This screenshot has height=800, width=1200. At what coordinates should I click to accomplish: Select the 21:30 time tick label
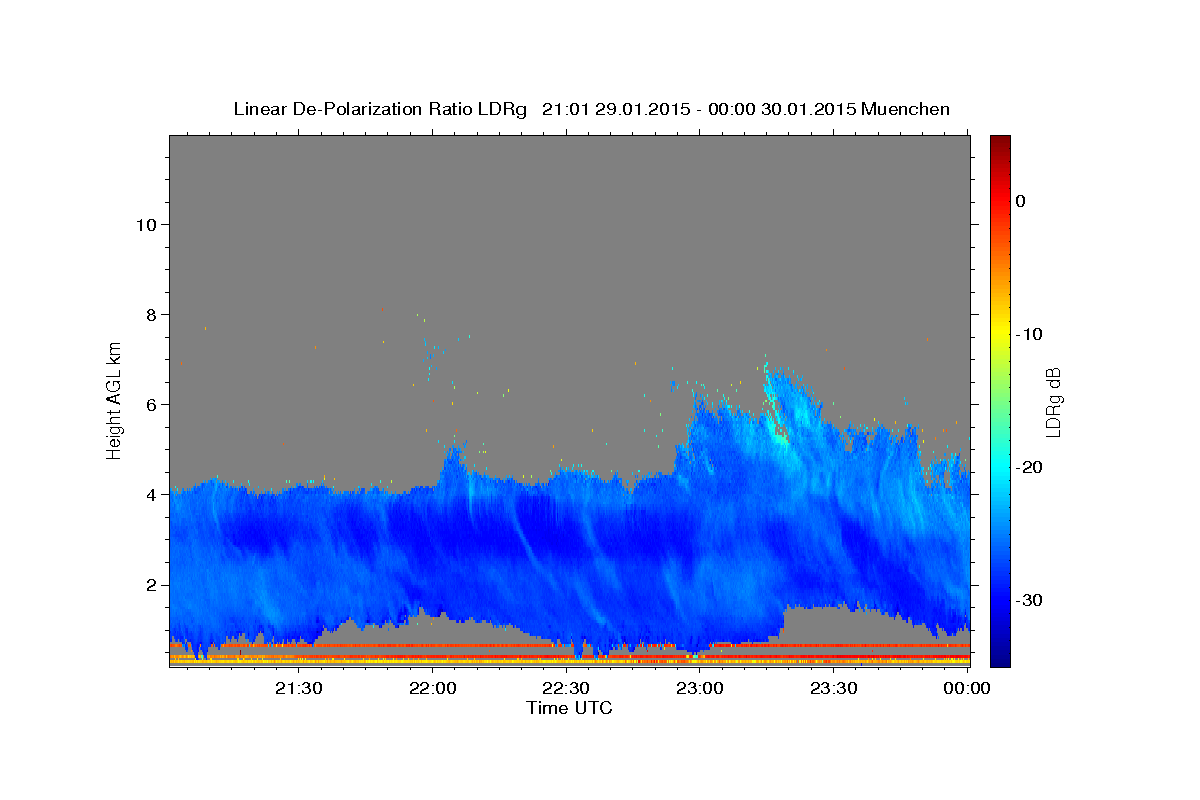299,688
